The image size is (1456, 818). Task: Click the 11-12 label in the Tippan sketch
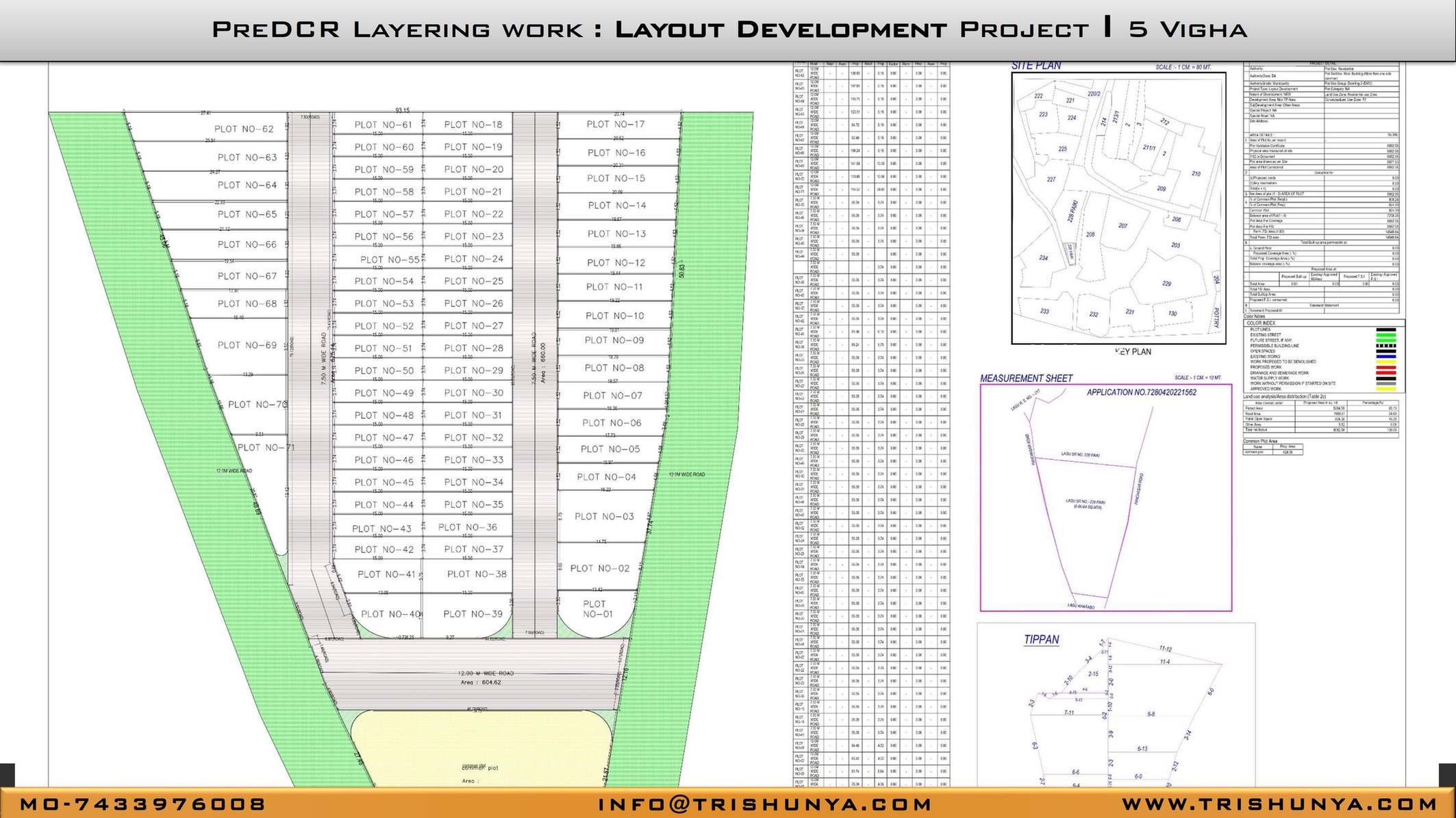click(x=1166, y=648)
